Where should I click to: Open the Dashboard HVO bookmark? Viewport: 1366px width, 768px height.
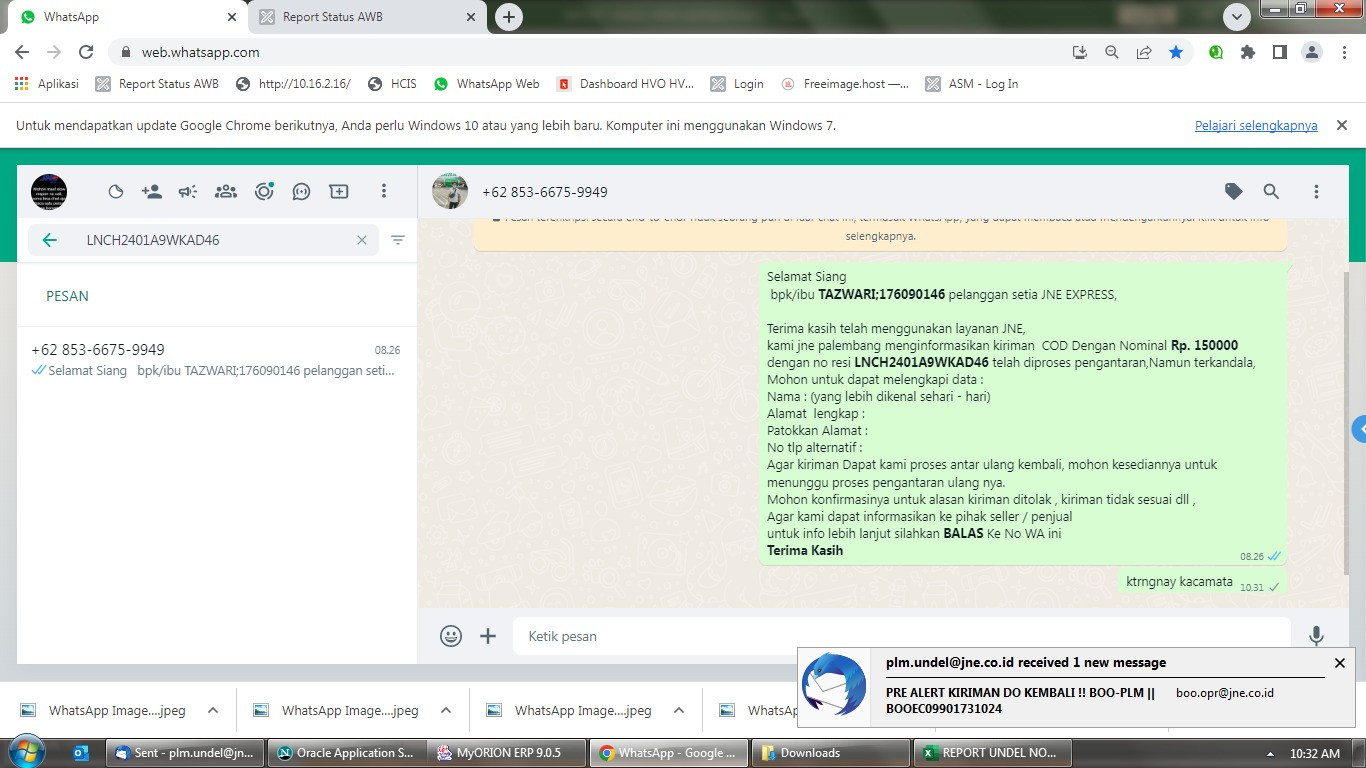click(x=625, y=84)
